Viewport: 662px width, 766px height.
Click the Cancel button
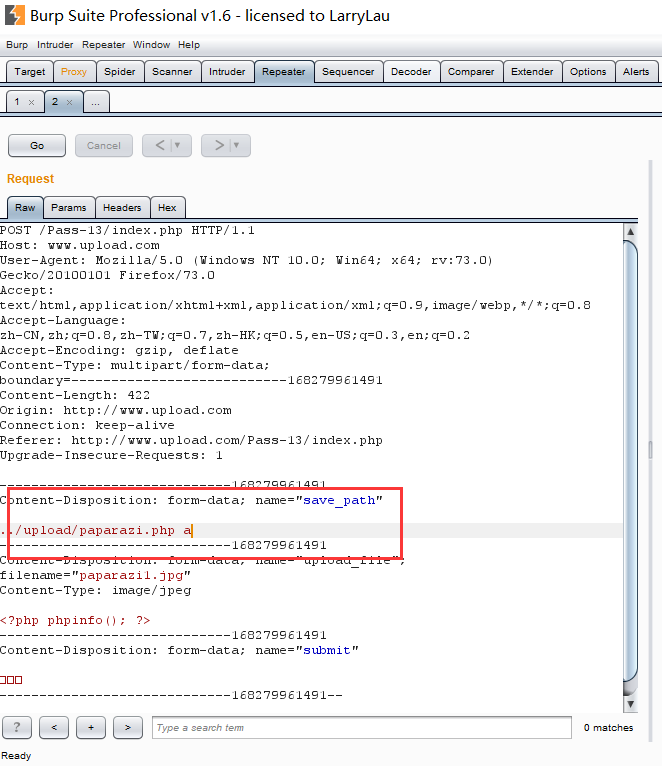(x=104, y=146)
